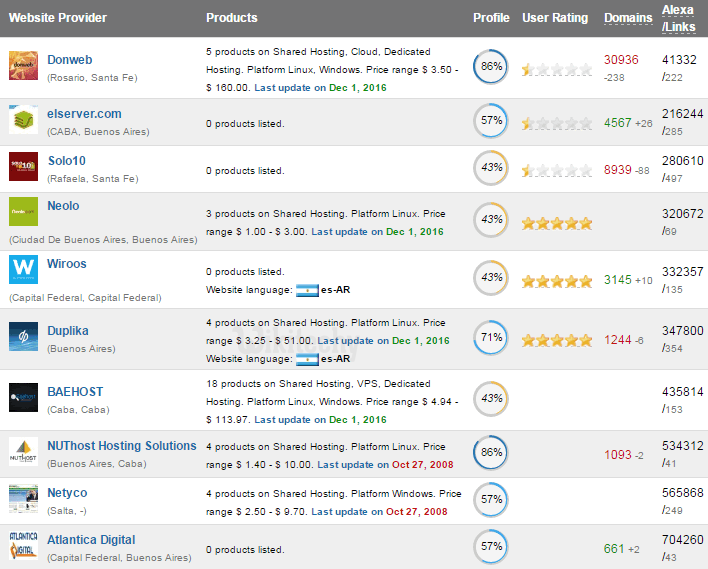Sort by Domains column header
708x569 pixels.
pyautogui.click(x=628, y=18)
